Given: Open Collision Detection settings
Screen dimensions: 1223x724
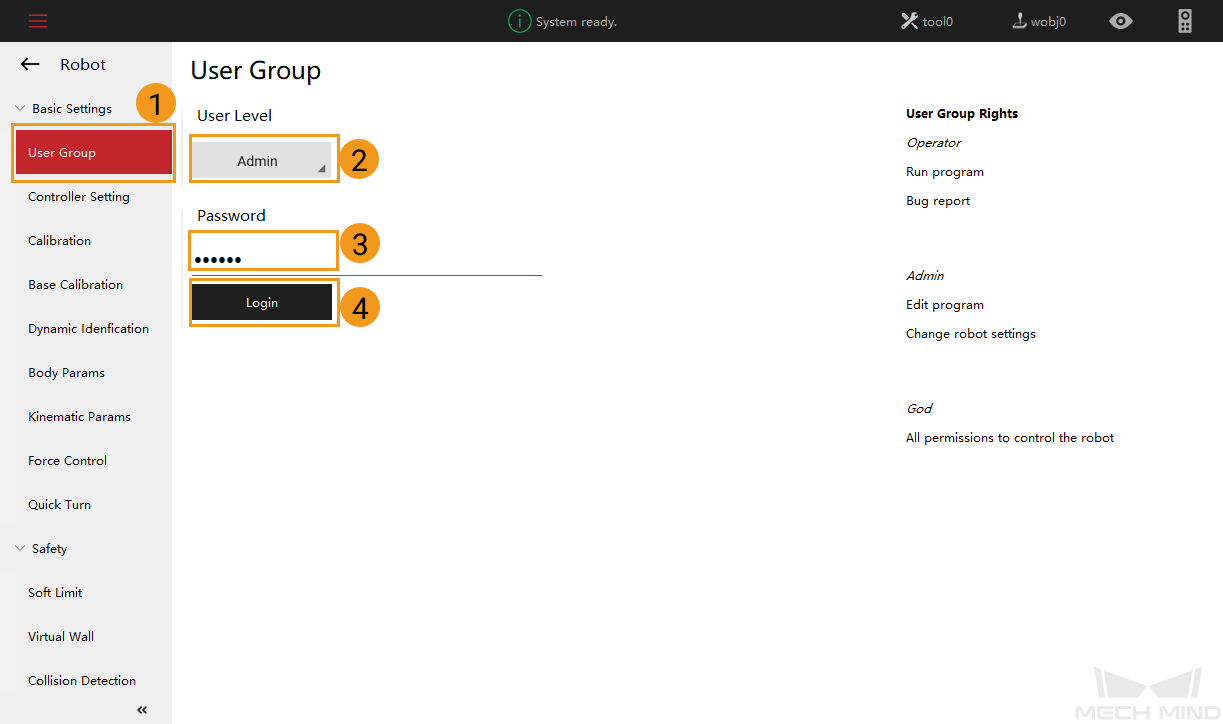Looking at the screenshot, I should [x=82, y=681].
